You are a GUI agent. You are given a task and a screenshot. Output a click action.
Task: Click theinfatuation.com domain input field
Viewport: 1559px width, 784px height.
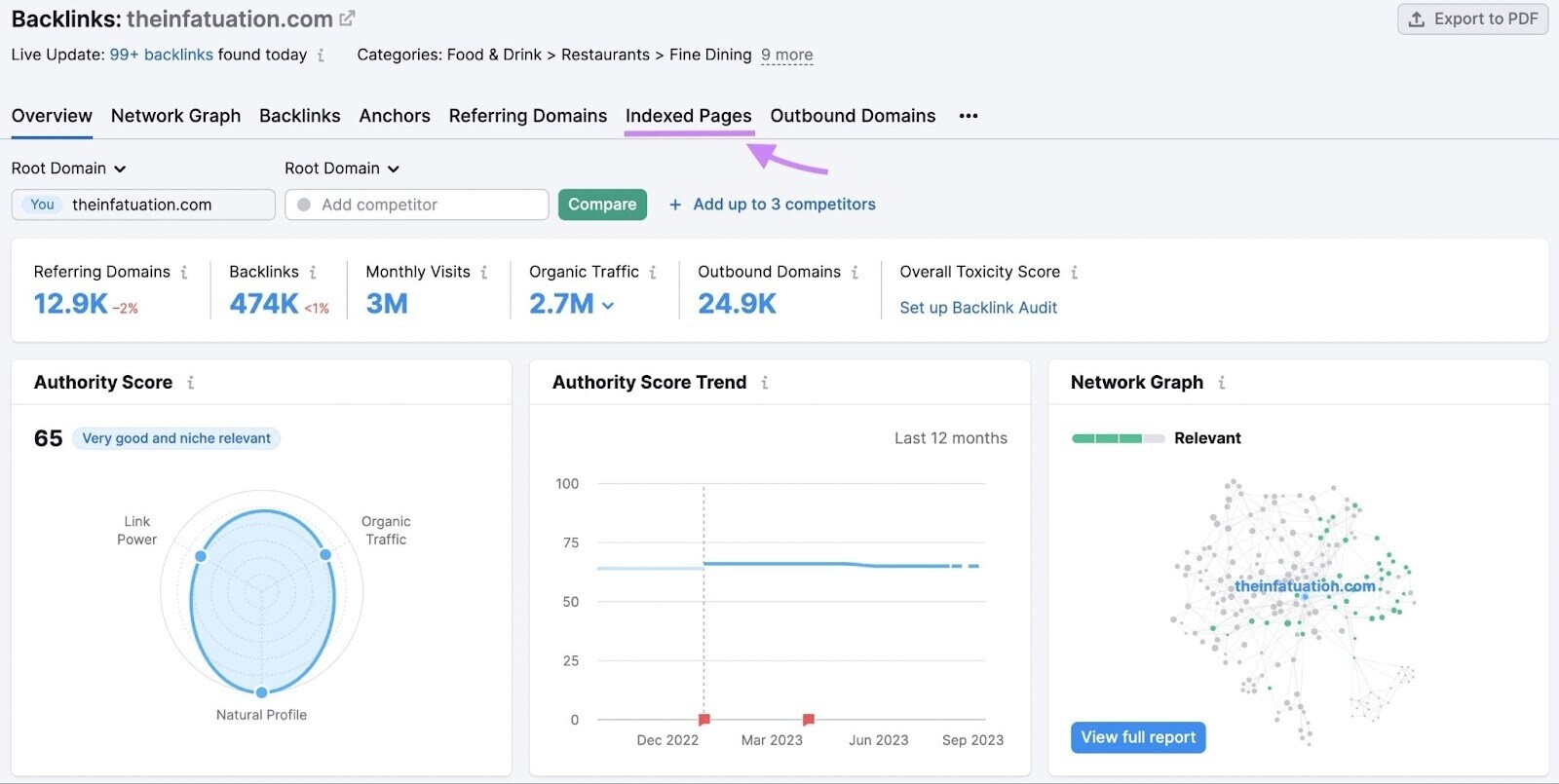click(x=143, y=205)
